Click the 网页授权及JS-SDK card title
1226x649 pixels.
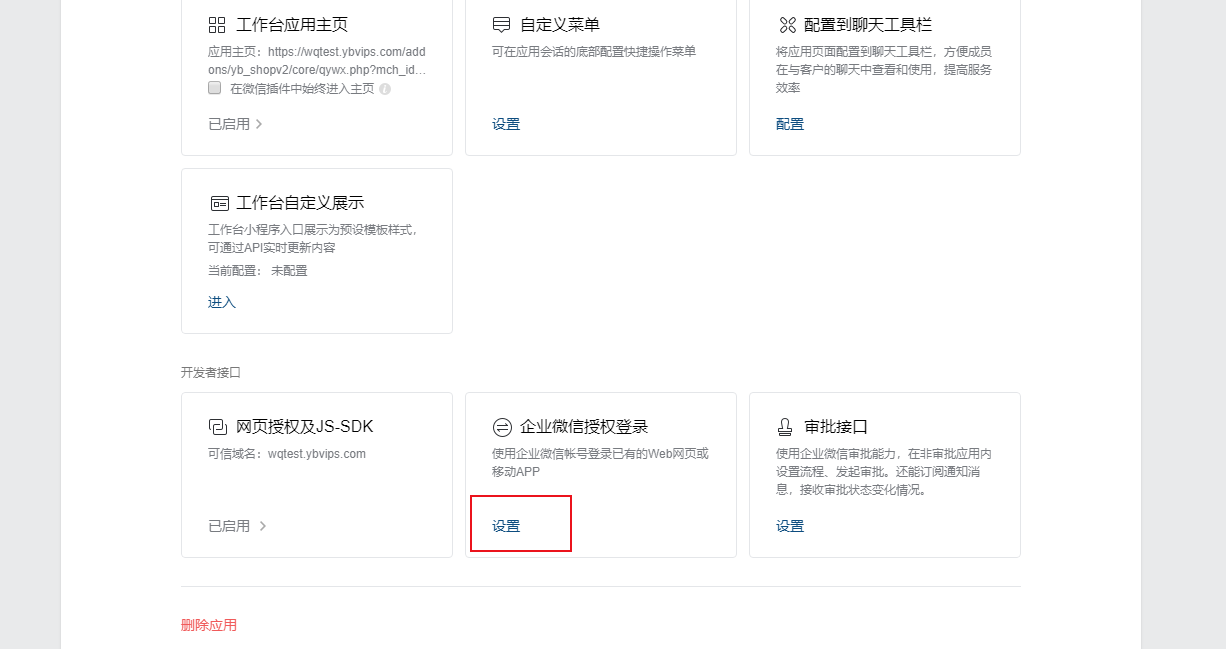(304, 427)
